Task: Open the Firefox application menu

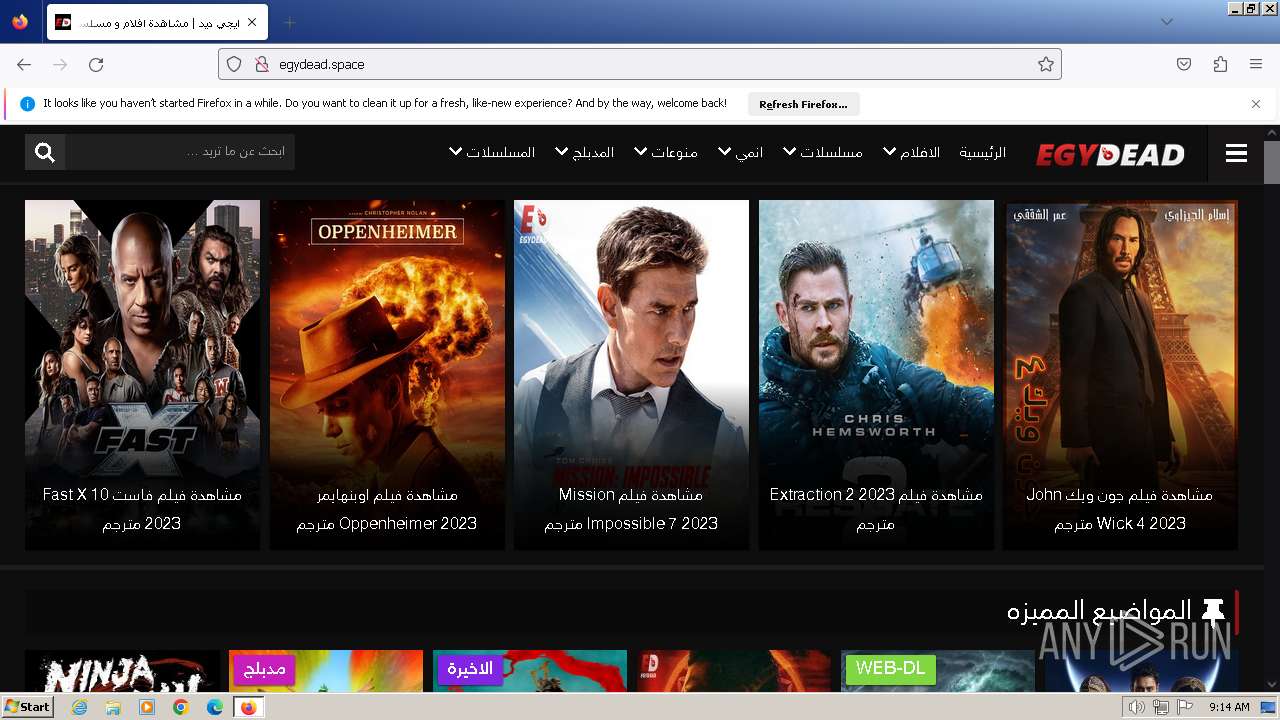Action: tap(1256, 64)
